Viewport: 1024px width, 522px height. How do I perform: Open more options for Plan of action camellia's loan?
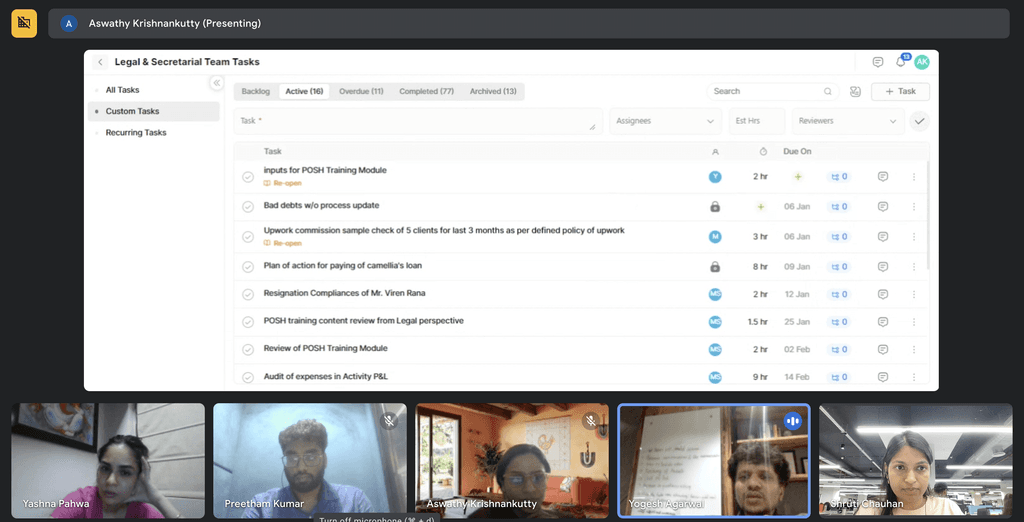pyautogui.click(x=914, y=267)
